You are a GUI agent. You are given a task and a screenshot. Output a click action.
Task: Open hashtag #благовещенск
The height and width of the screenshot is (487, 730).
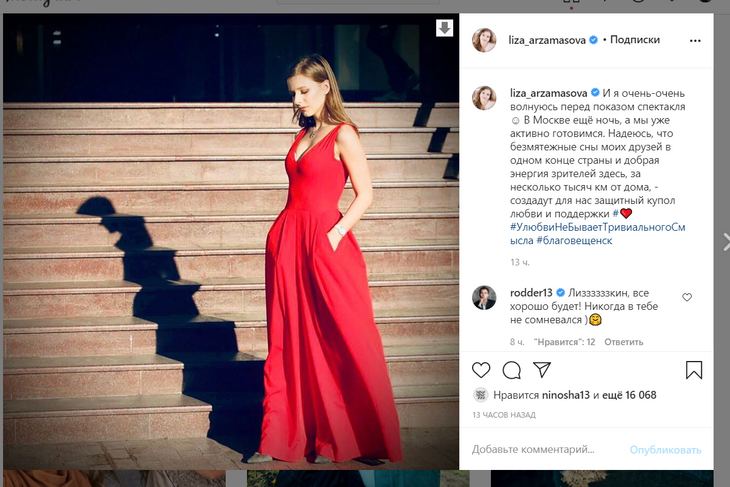pos(578,241)
